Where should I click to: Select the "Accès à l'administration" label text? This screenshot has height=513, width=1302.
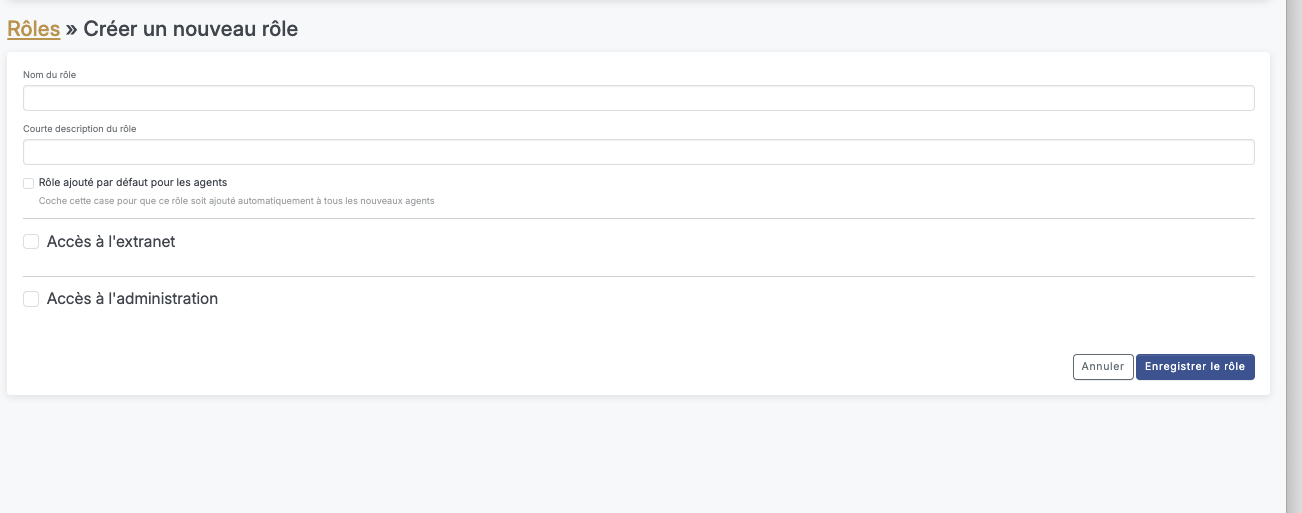(132, 299)
